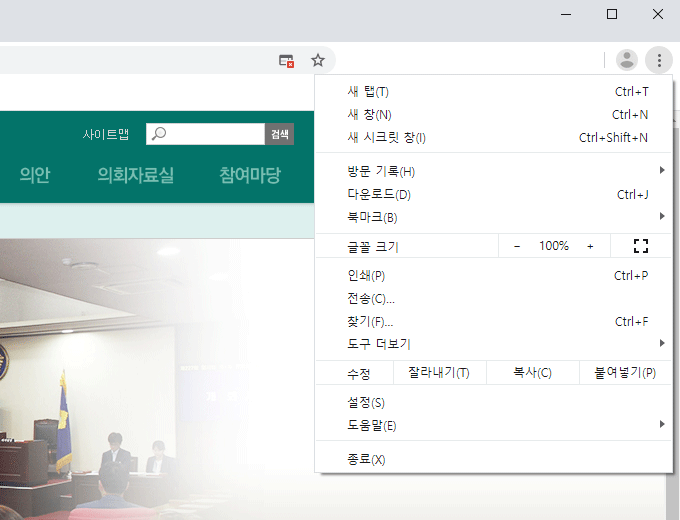Decrease zoom with the minus button
This screenshot has width=680, height=520.
(x=517, y=246)
